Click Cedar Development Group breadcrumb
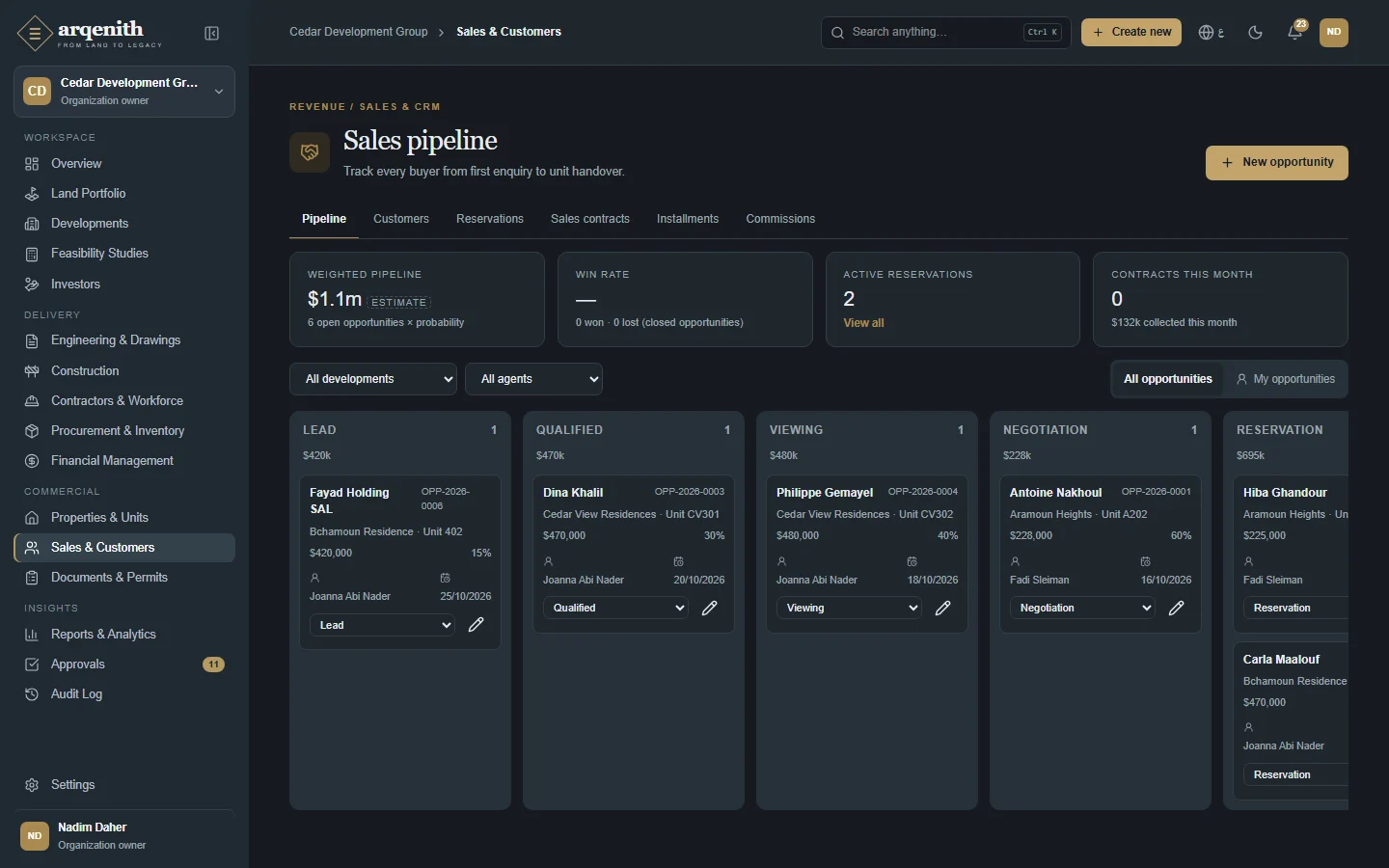The image size is (1389, 868). tap(359, 32)
